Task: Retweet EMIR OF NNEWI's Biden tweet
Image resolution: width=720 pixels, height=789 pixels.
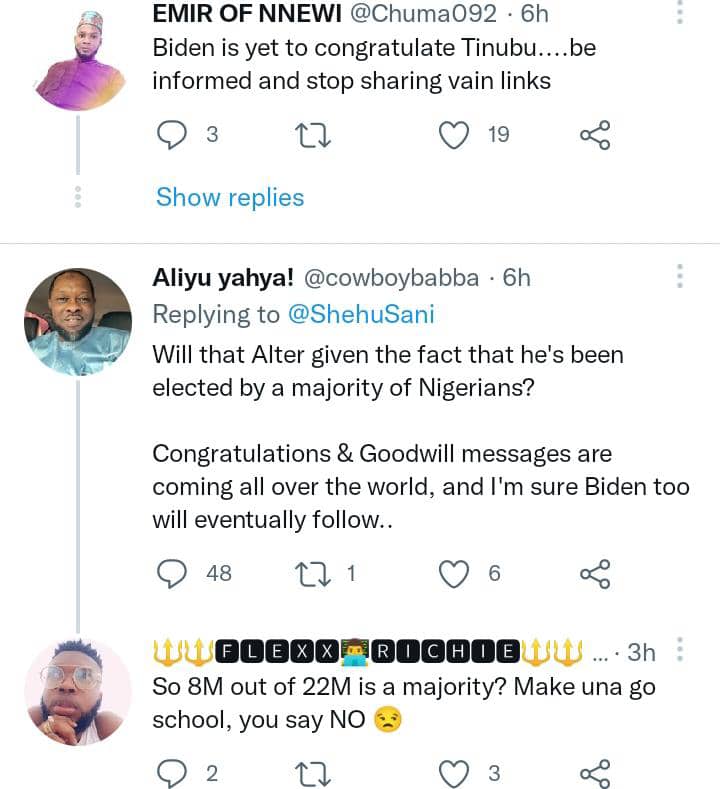Action: (315, 134)
